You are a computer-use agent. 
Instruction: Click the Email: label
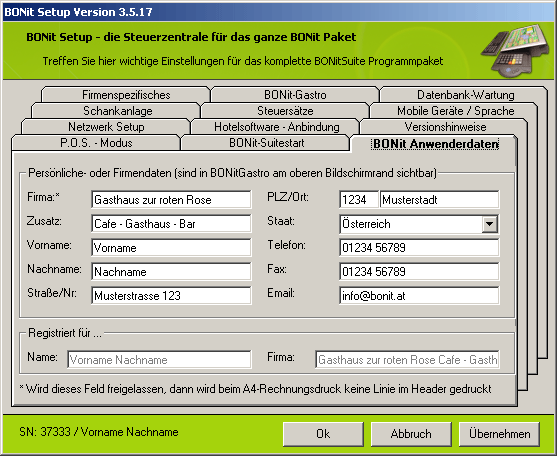tap(281, 293)
